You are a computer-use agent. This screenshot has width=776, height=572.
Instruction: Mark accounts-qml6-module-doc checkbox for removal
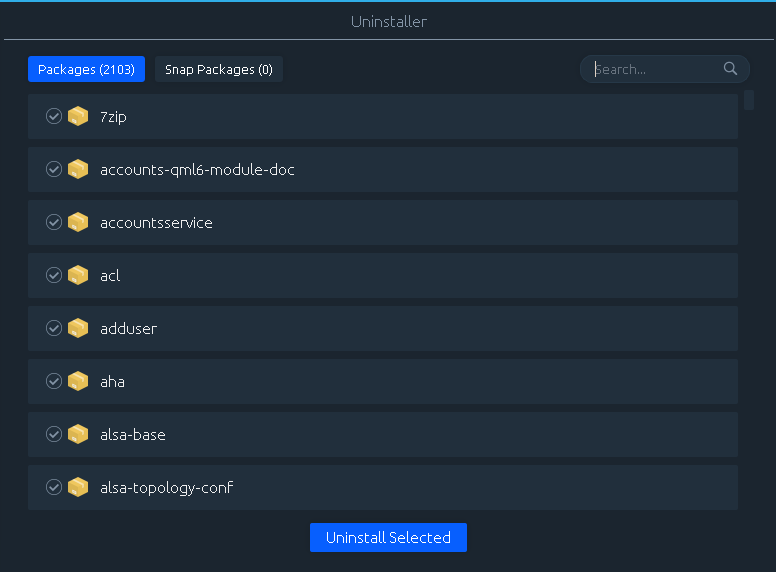point(54,169)
